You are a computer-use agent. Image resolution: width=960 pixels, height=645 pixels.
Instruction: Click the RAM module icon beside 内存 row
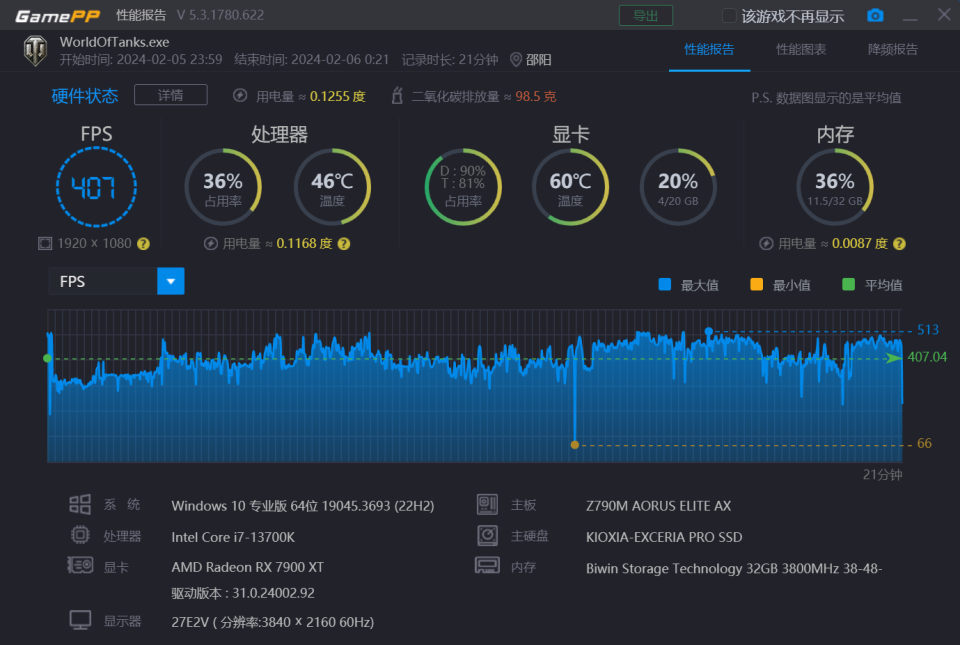[487, 565]
